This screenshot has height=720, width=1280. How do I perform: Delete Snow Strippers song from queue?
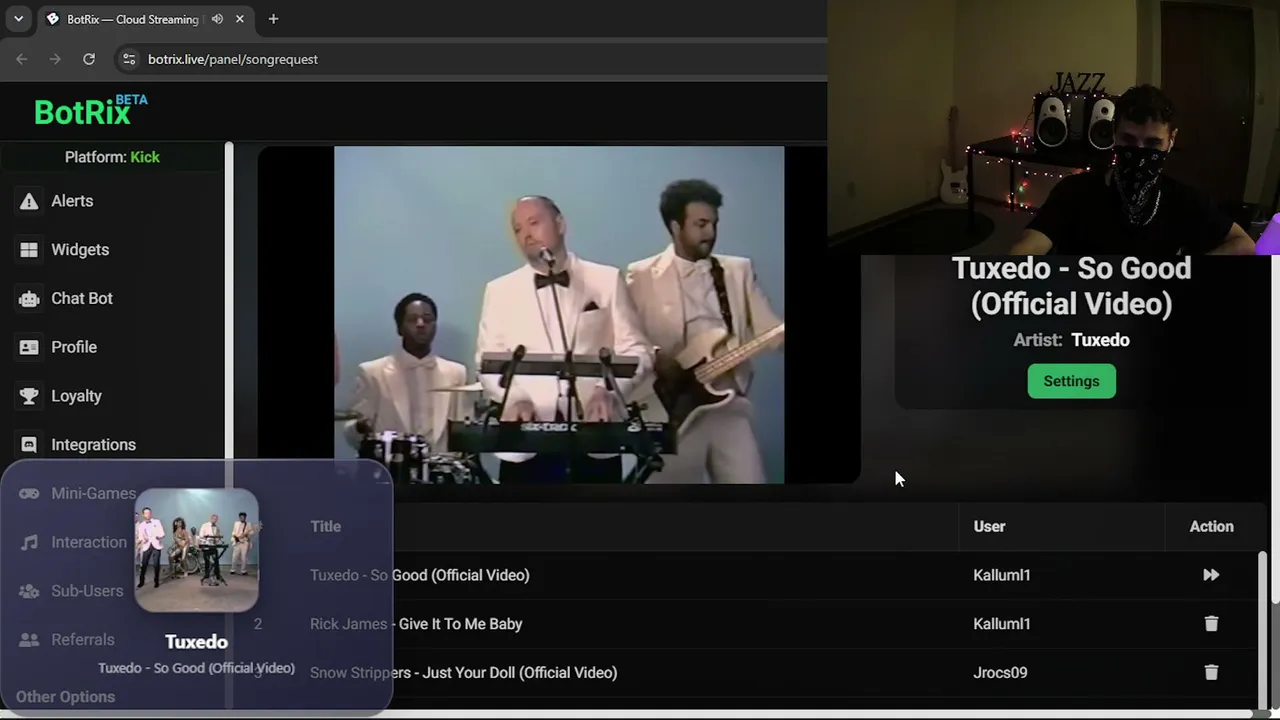click(1211, 673)
